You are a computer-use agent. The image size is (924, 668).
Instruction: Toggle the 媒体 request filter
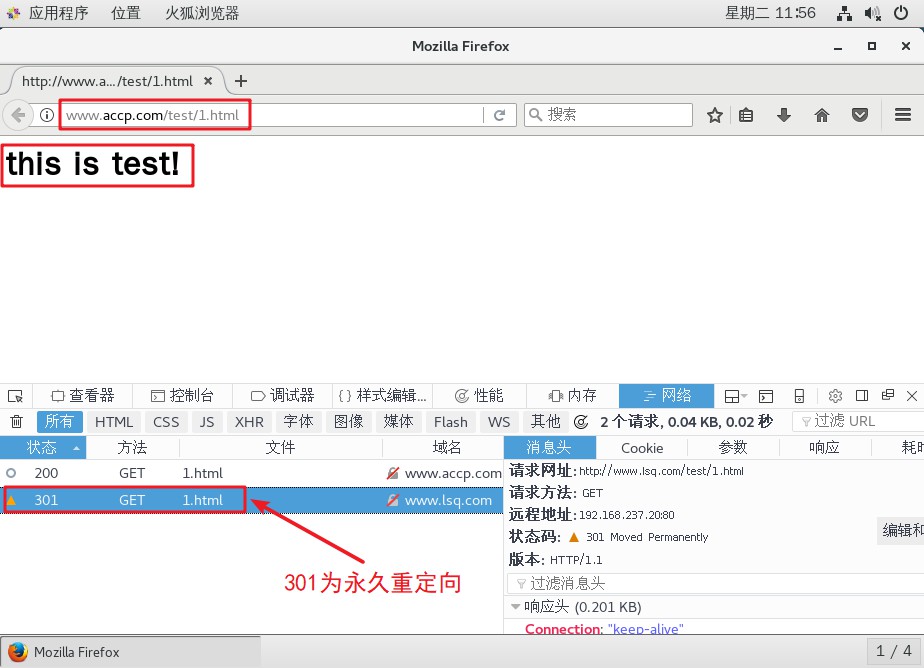tap(398, 422)
